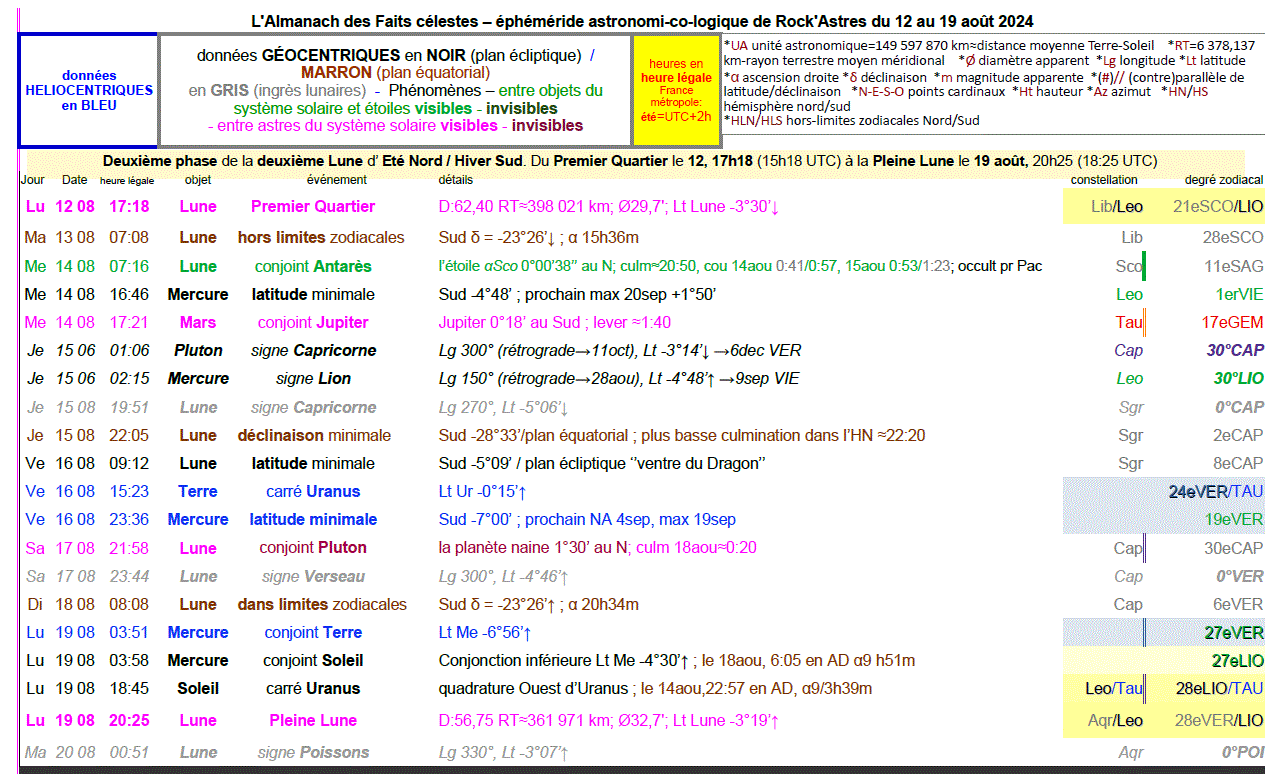
Task: Select 'conjoint Antarès' event
Action: coord(313,266)
